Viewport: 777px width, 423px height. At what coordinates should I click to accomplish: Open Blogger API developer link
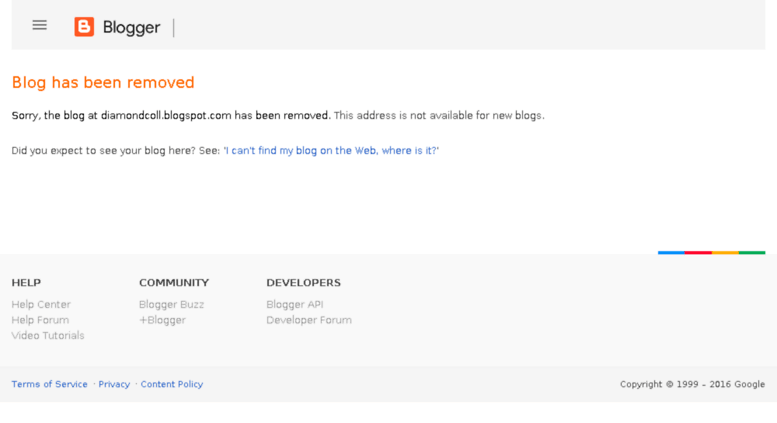(x=295, y=305)
